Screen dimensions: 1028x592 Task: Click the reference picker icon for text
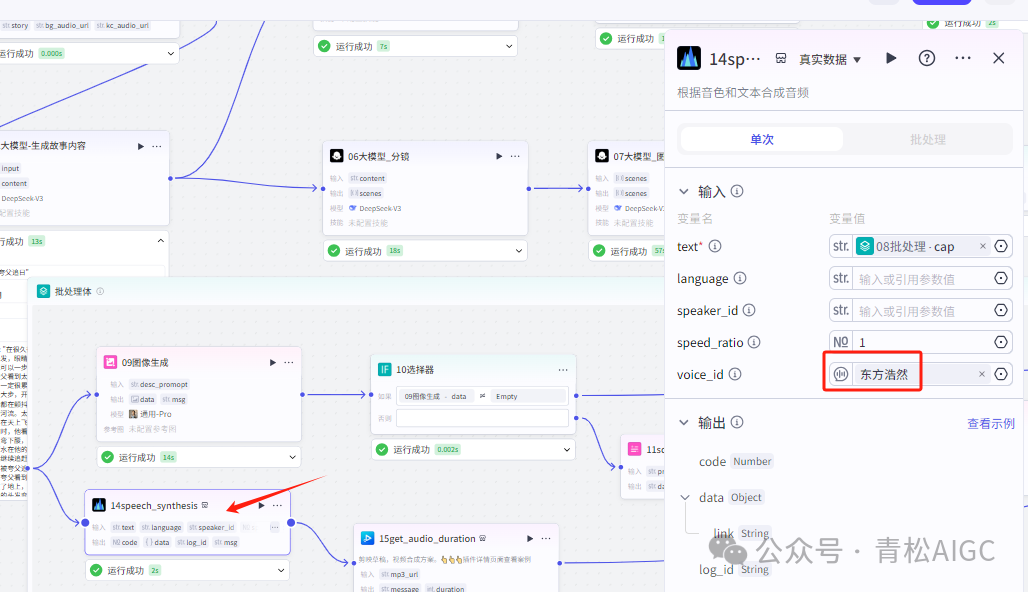[1001, 246]
